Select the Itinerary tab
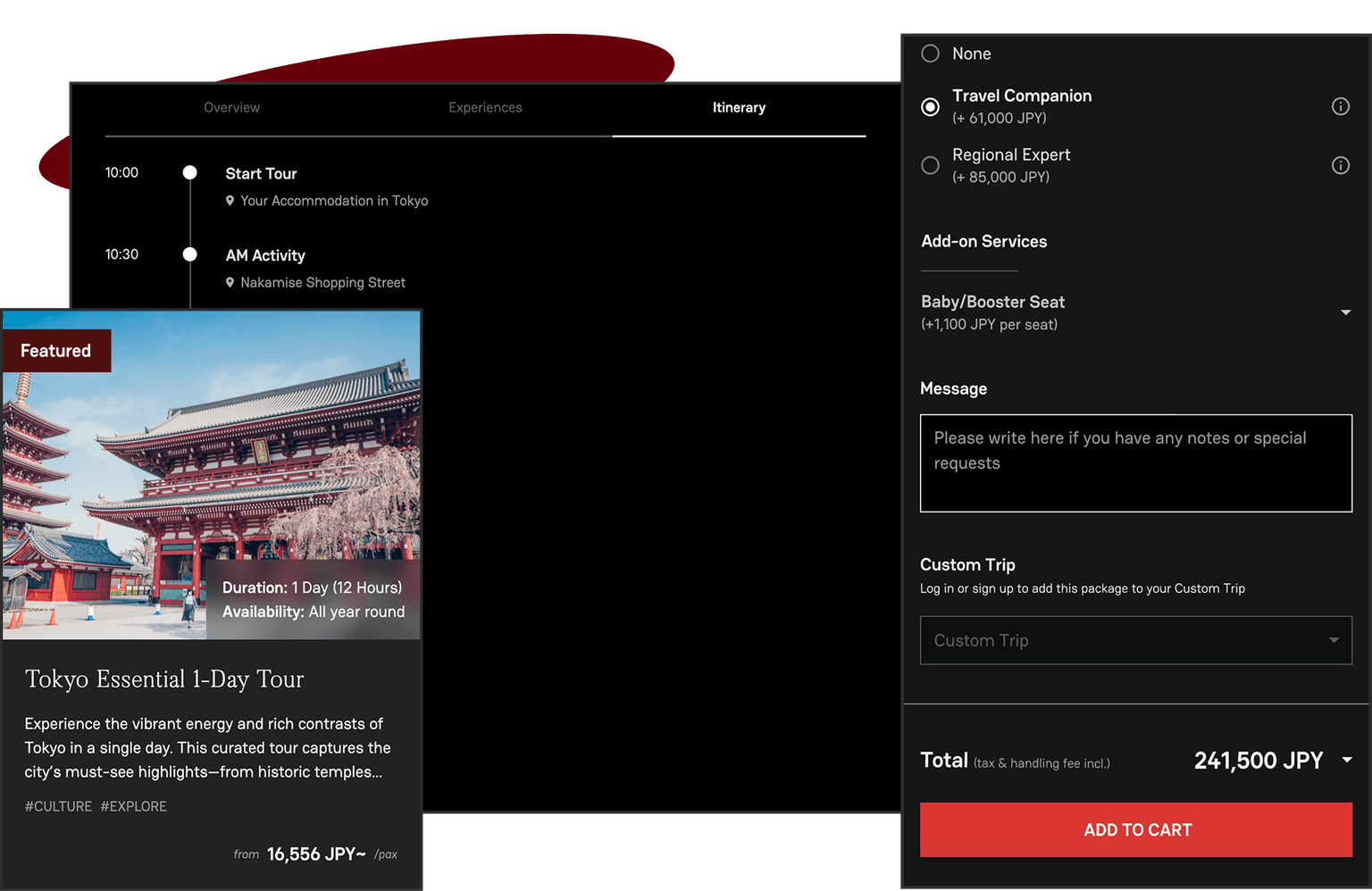 click(739, 108)
